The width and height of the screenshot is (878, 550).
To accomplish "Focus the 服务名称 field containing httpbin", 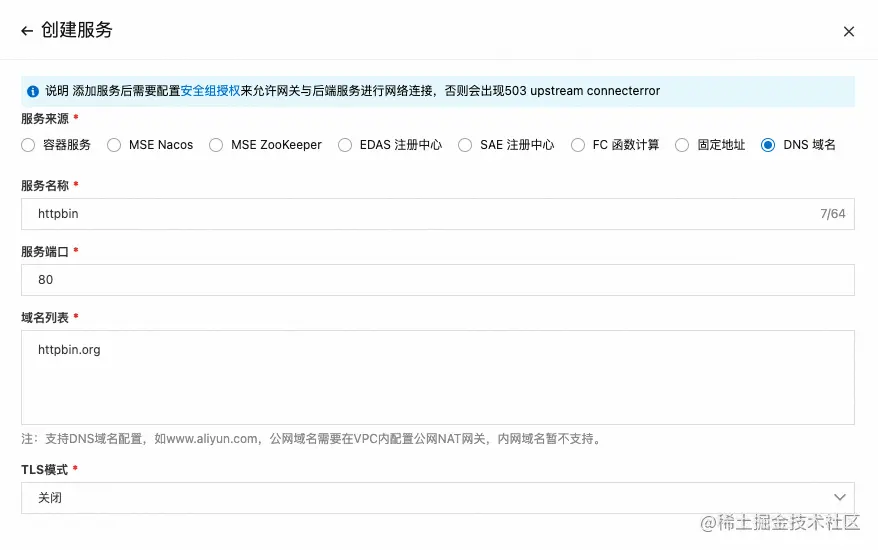I will 438,214.
